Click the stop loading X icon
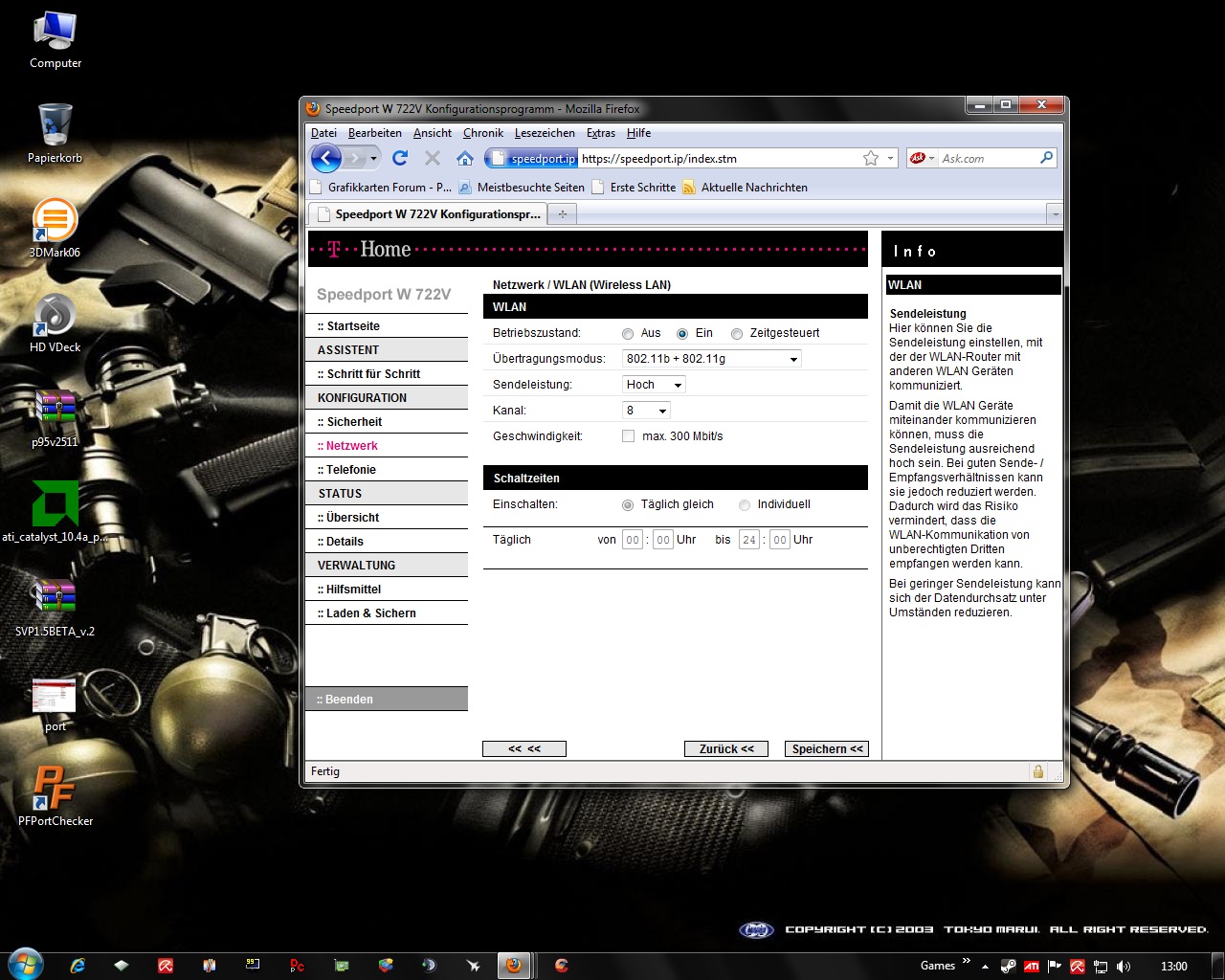This screenshot has width=1225, height=980. pyautogui.click(x=433, y=158)
